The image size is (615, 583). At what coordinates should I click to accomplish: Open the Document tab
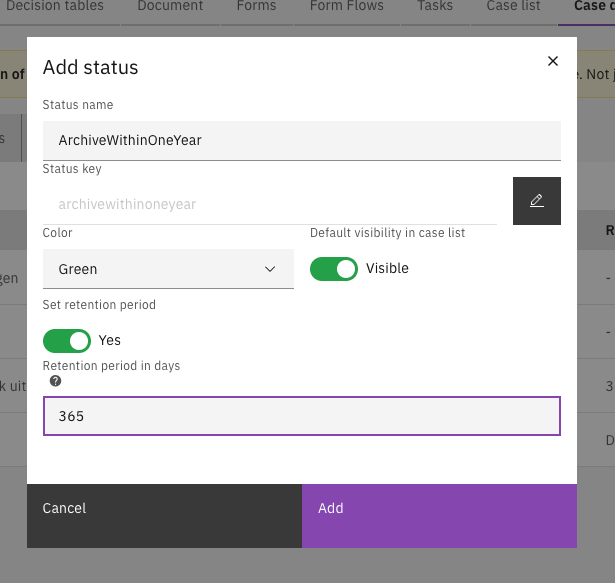pos(170,7)
